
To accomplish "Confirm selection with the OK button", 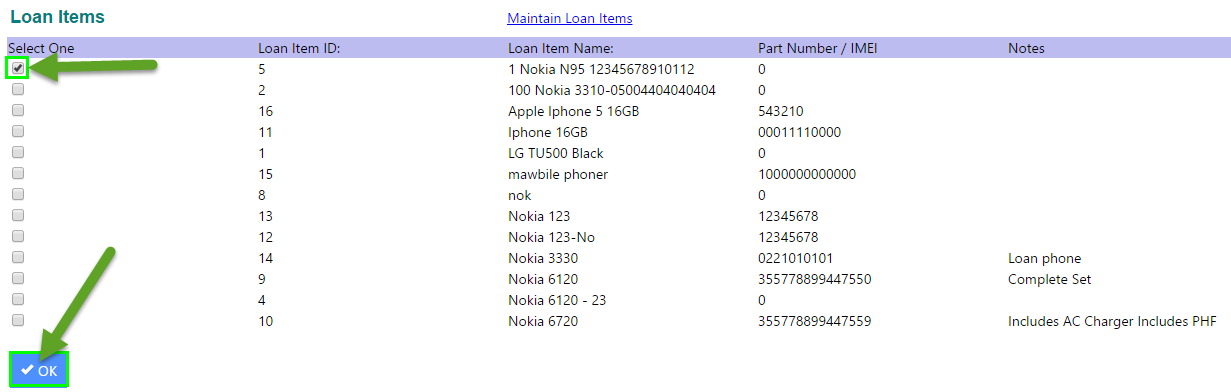I will (x=39, y=370).
